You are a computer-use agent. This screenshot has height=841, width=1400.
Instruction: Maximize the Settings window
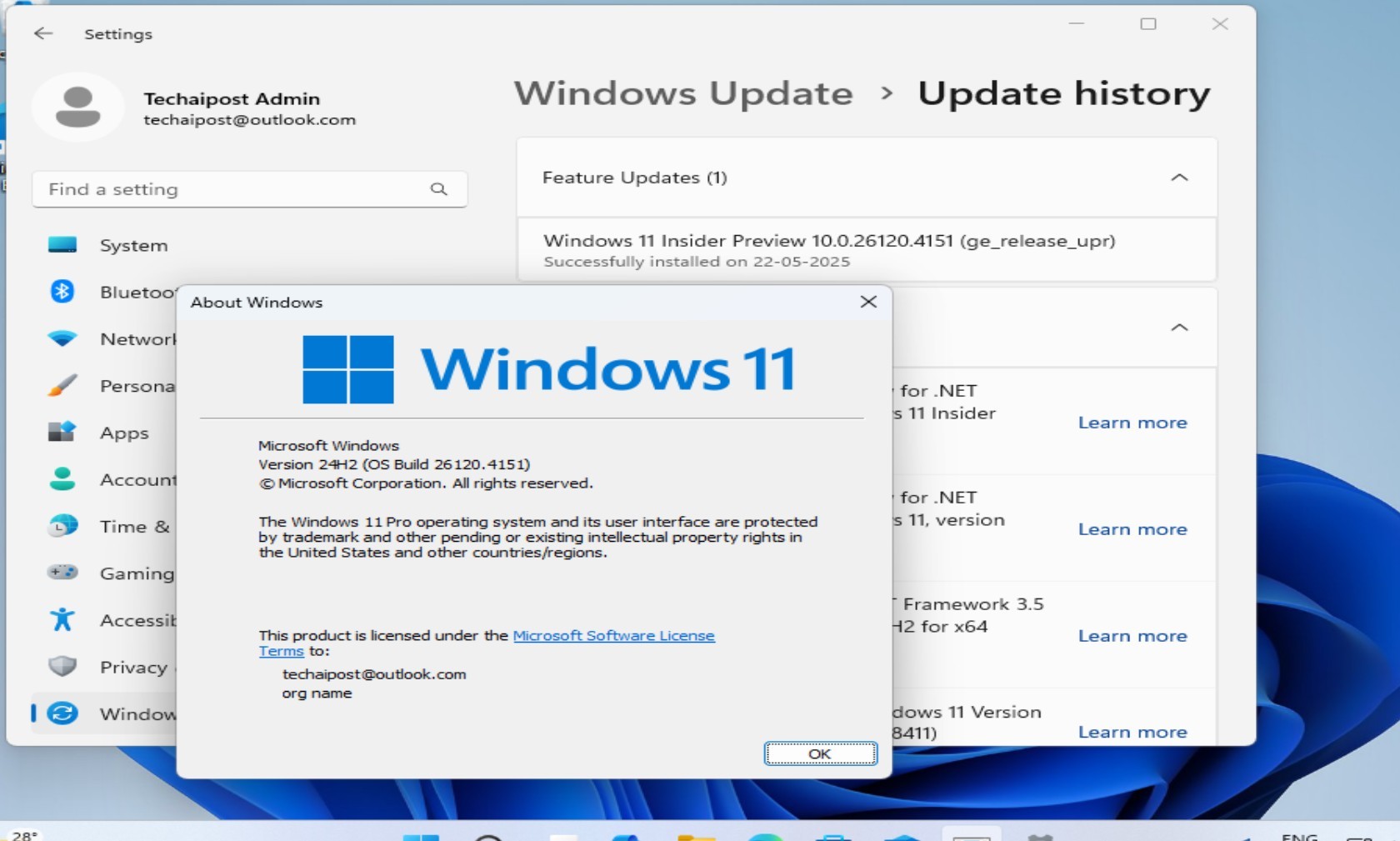[x=1148, y=23]
